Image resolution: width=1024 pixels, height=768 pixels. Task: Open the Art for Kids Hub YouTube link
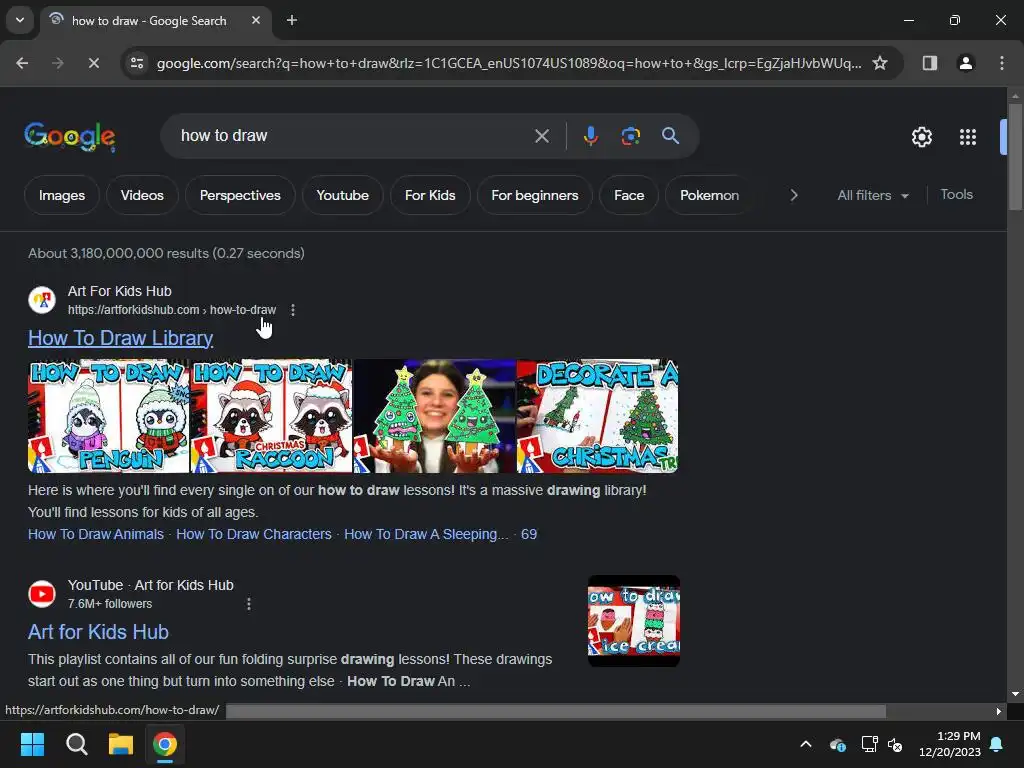click(99, 632)
